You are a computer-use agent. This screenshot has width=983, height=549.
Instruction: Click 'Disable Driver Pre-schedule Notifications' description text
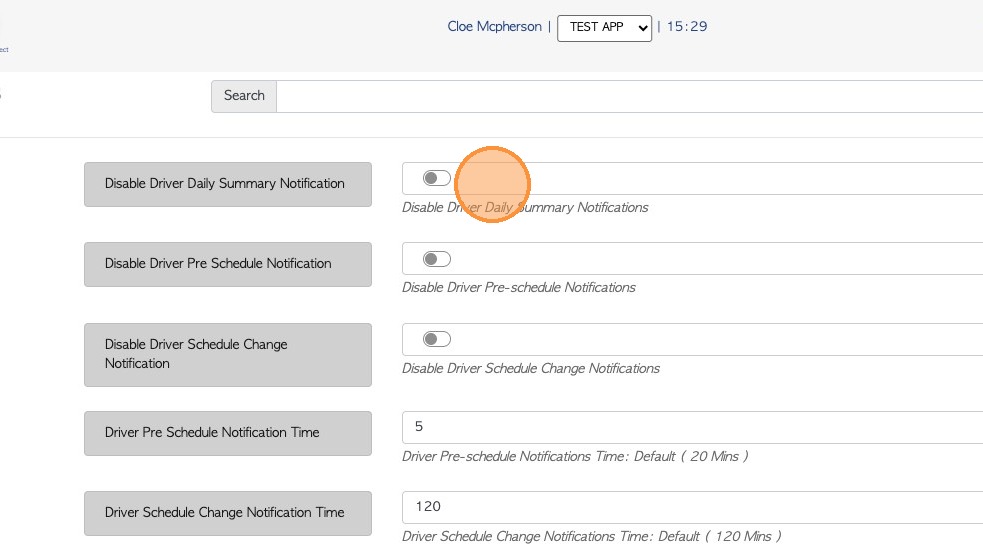[518, 288]
